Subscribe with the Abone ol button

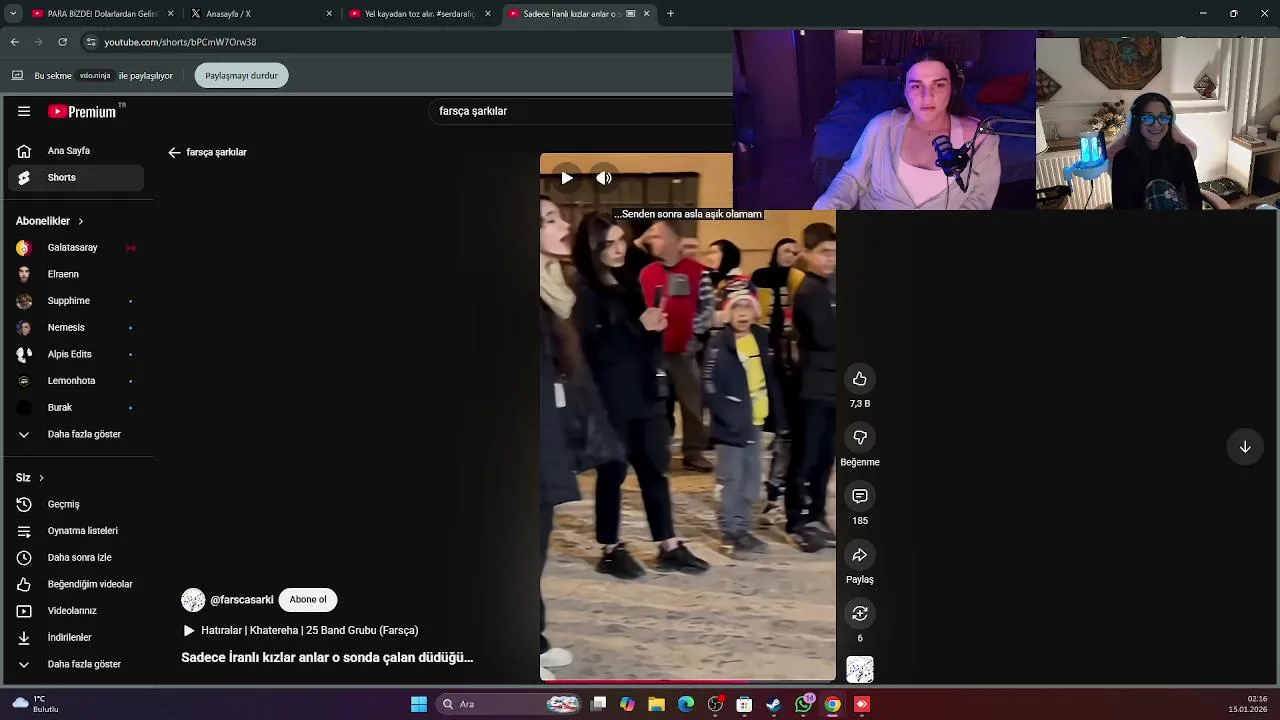[308, 600]
